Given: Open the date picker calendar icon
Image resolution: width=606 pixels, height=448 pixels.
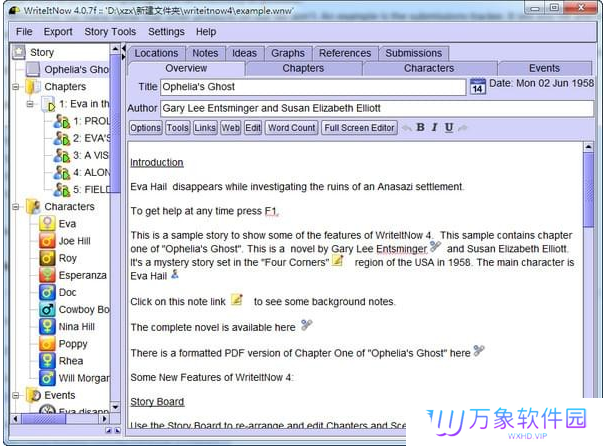Looking at the screenshot, I should [478, 86].
